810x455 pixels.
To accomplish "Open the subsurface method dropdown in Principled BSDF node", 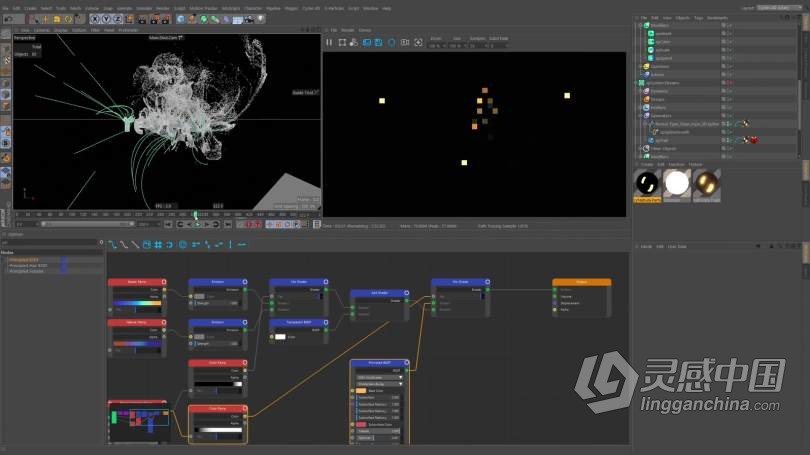I will (380, 384).
